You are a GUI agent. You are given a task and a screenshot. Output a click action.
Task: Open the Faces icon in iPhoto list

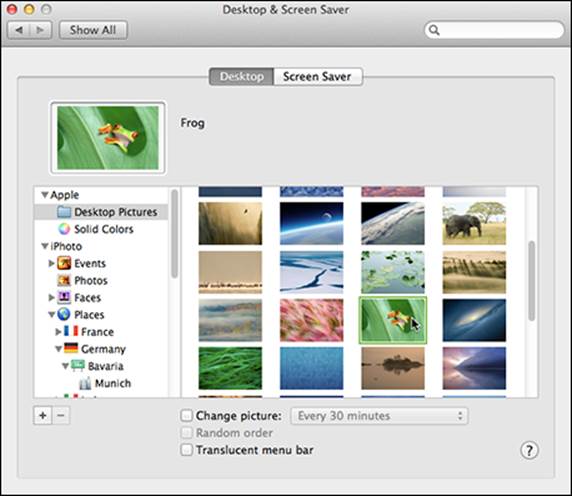tap(64, 297)
